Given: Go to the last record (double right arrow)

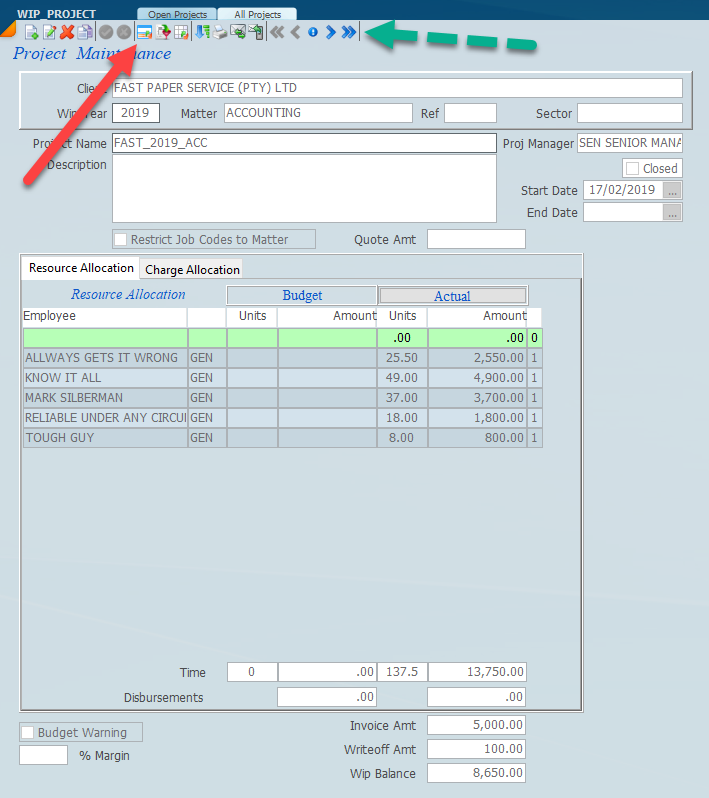Looking at the screenshot, I should (x=348, y=32).
